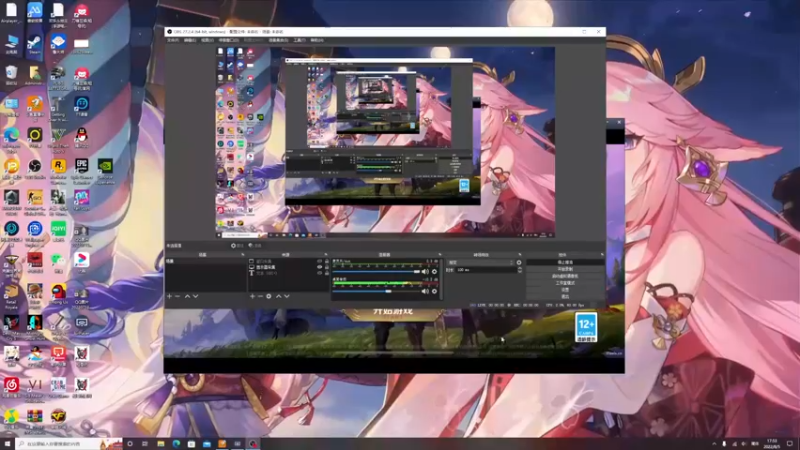Viewport: 800px width, 450px height.
Task: Remove selected scene with minus icon
Action: tap(178, 296)
